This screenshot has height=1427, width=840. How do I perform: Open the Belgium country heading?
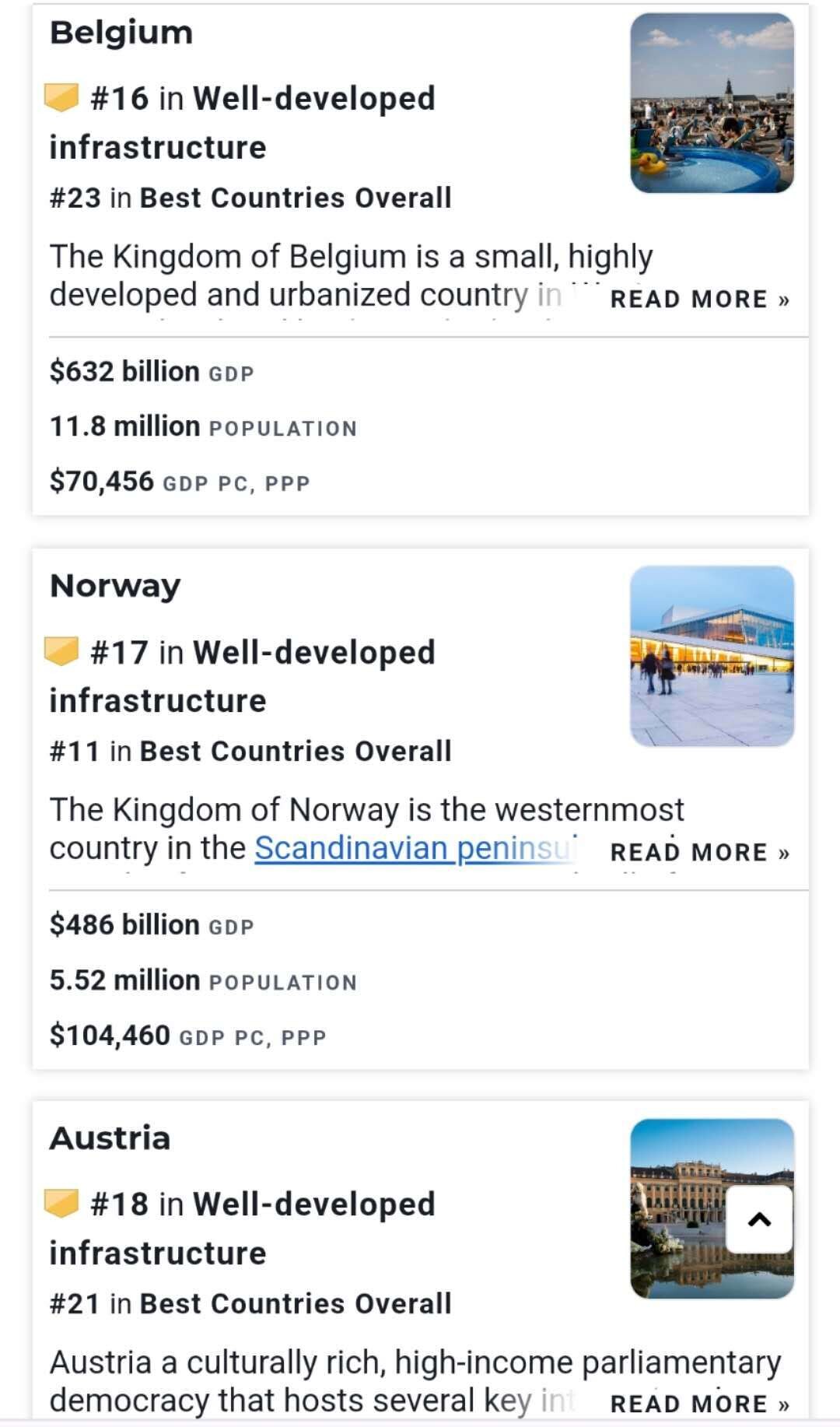(121, 33)
